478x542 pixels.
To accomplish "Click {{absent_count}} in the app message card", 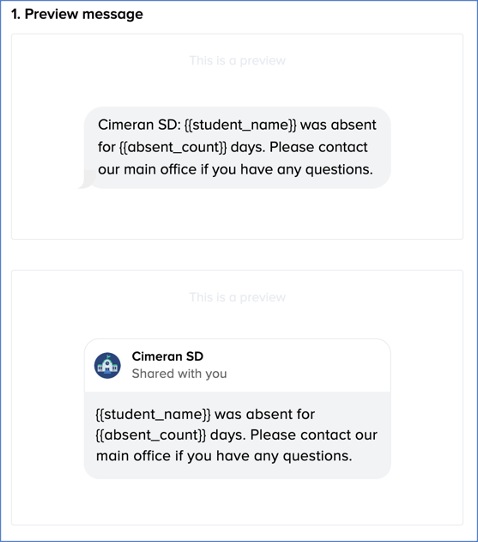I will [x=150, y=435].
